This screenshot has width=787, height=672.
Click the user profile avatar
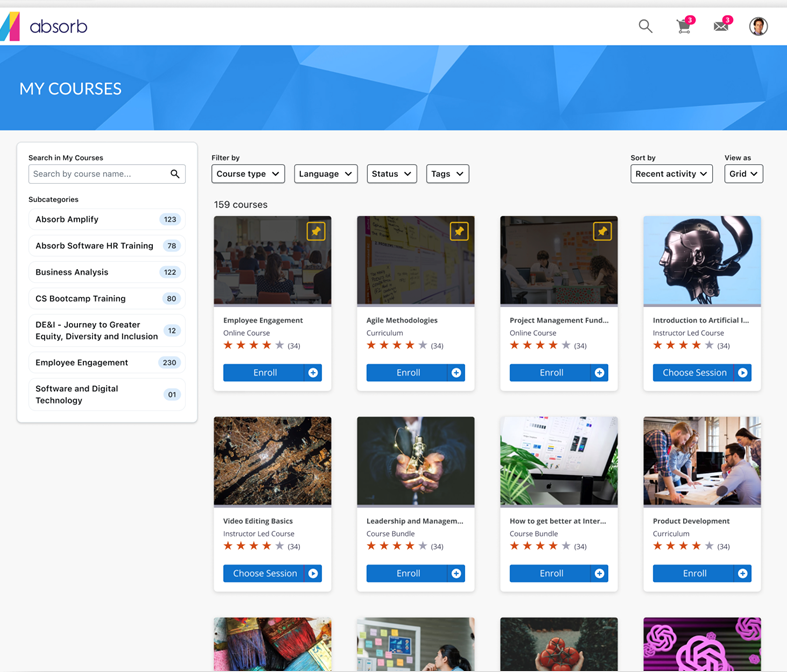click(758, 26)
